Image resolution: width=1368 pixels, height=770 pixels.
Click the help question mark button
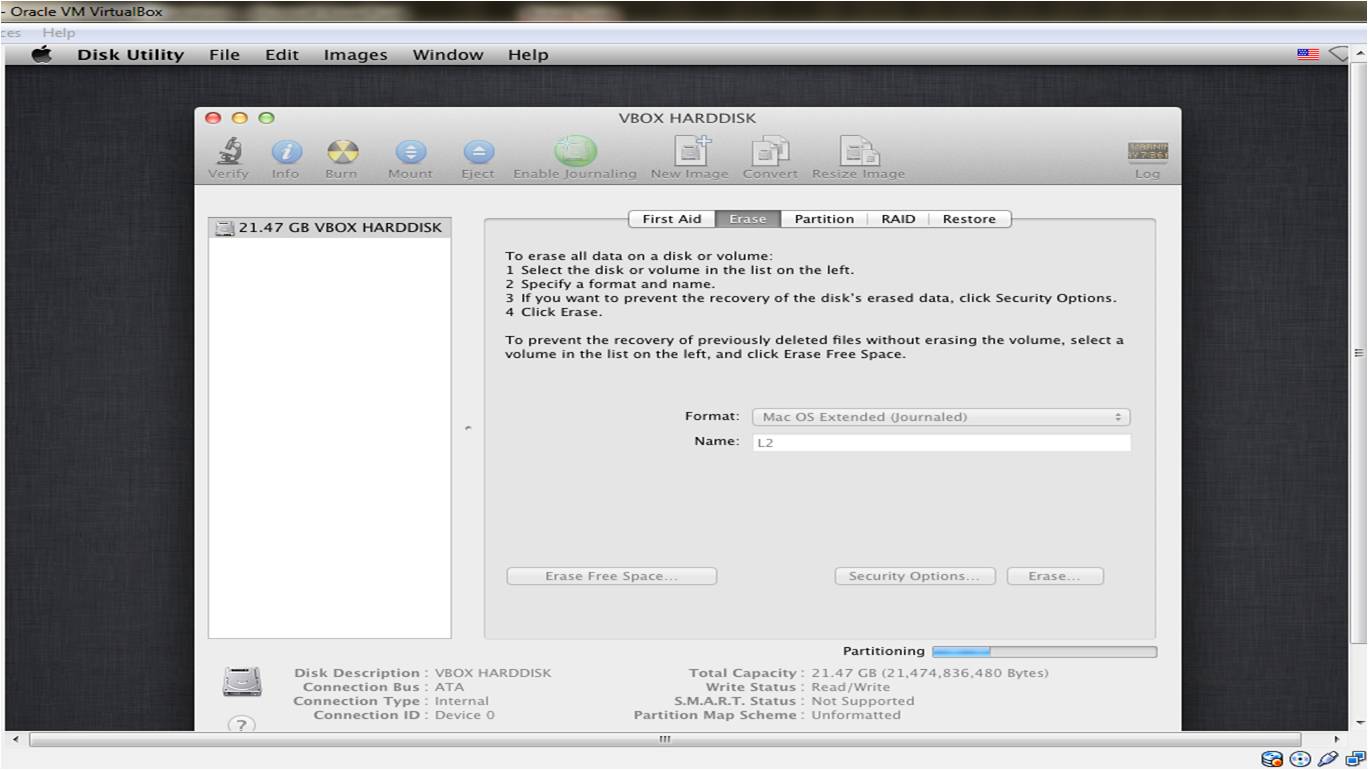point(241,724)
